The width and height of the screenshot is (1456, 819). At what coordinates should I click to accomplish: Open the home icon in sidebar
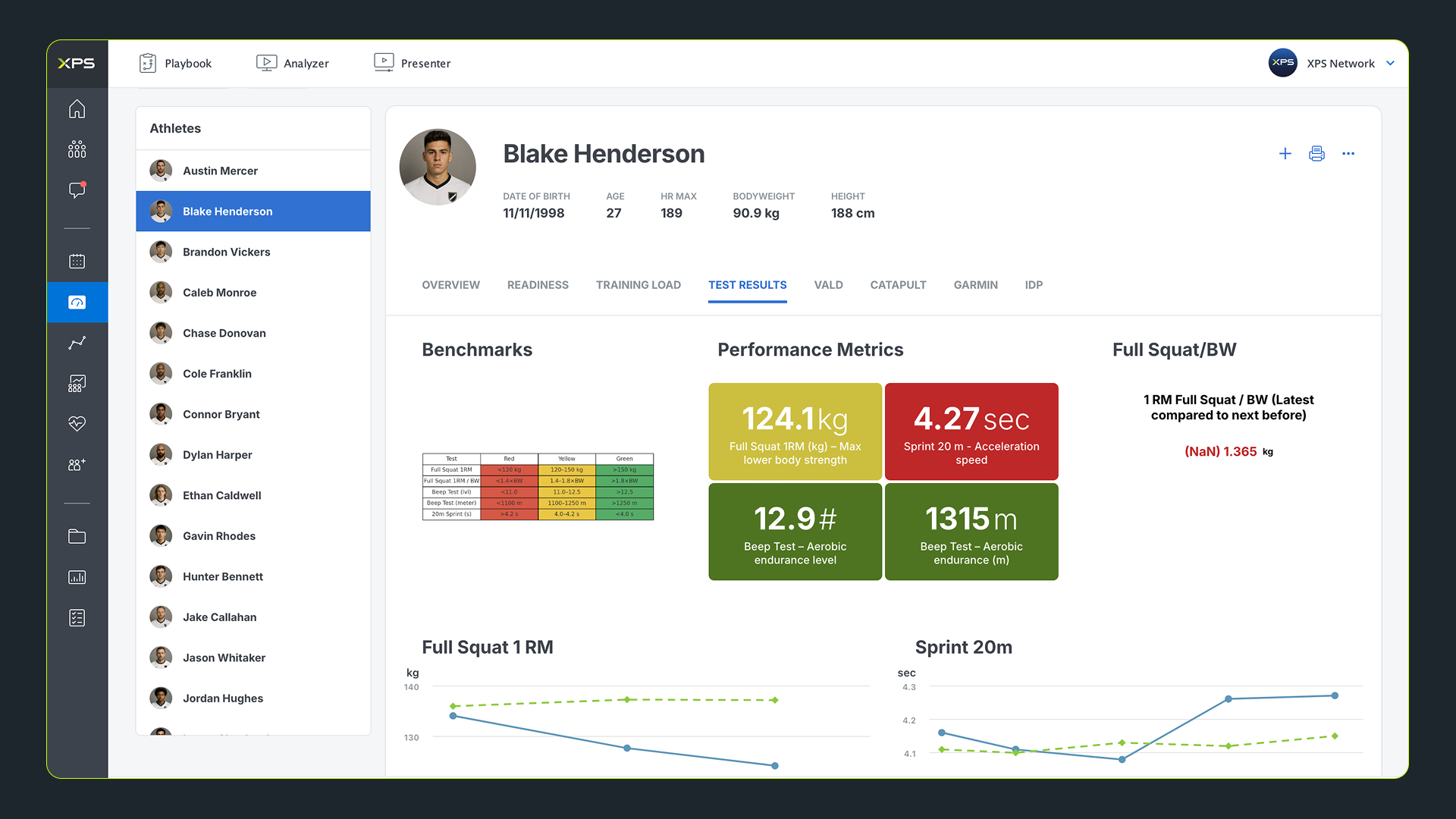point(77,109)
